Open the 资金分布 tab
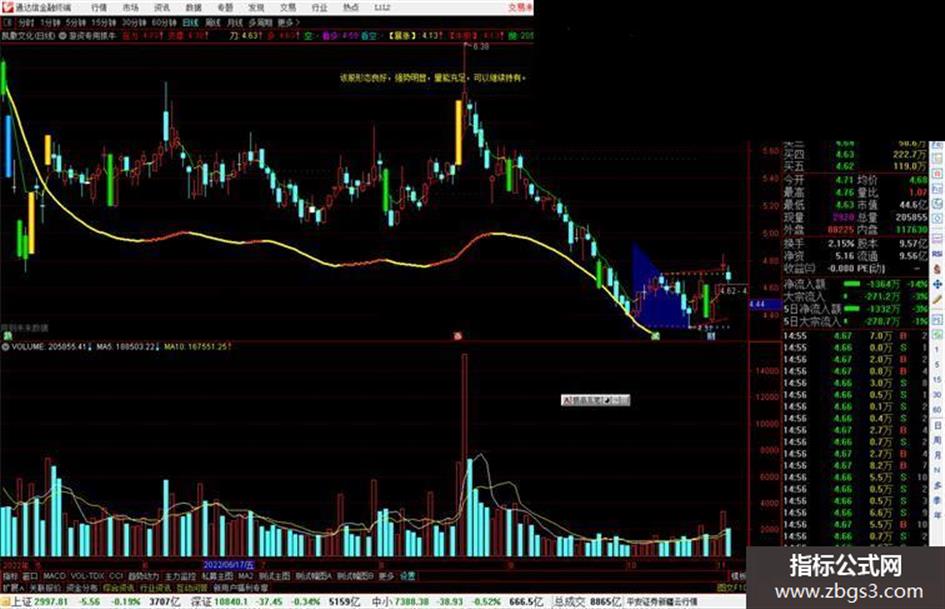This screenshot has width=945, height=609. pyautogui.click(x=81, y=587)
